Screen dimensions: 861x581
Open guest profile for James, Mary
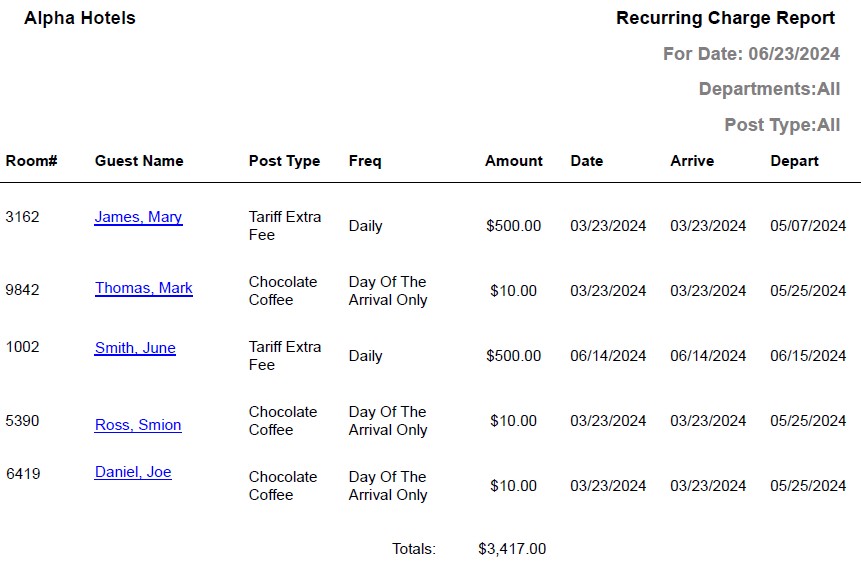(x=137, y=217)
